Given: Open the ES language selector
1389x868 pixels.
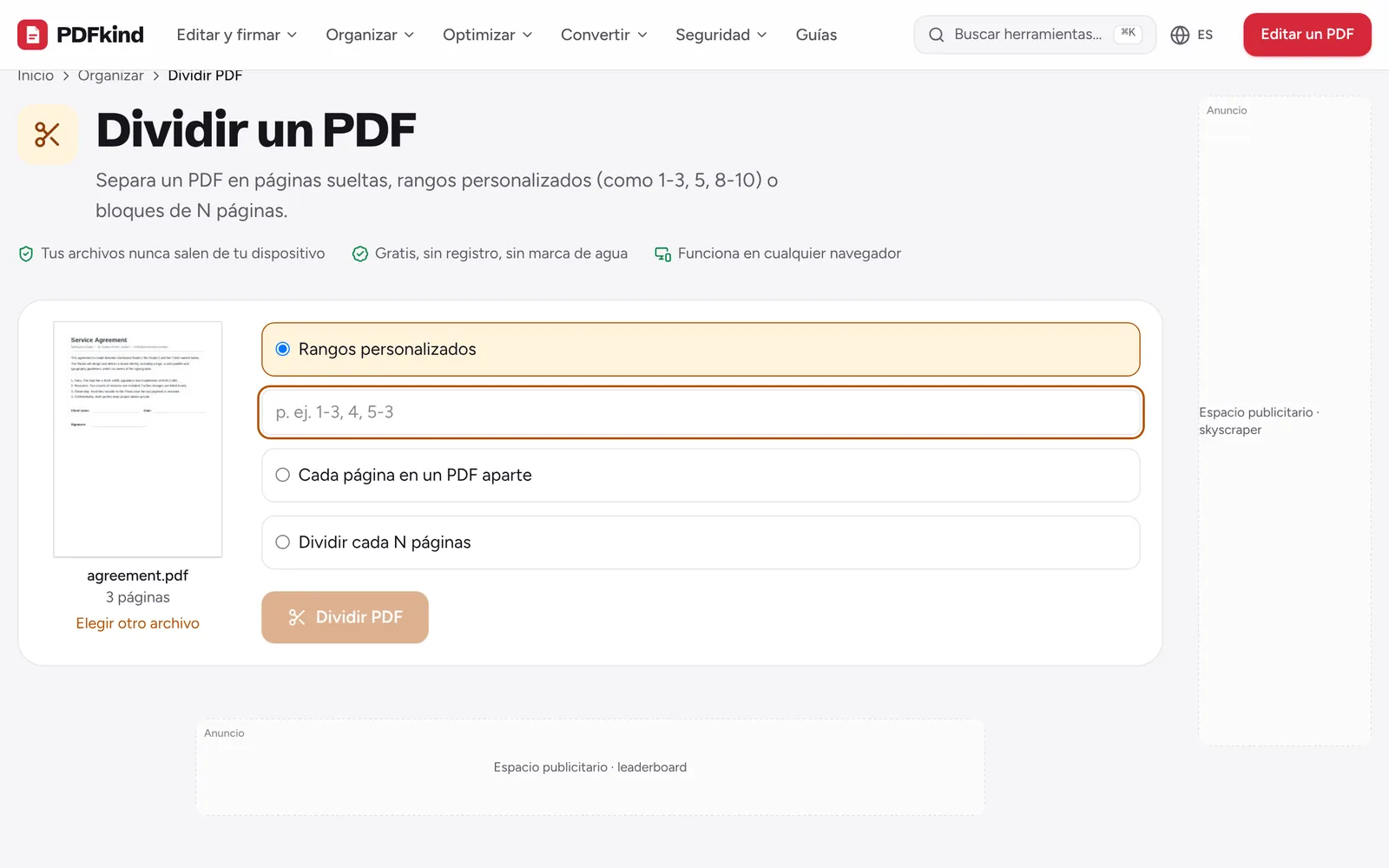Looking at the screenshot, I should coord(1192,35).
